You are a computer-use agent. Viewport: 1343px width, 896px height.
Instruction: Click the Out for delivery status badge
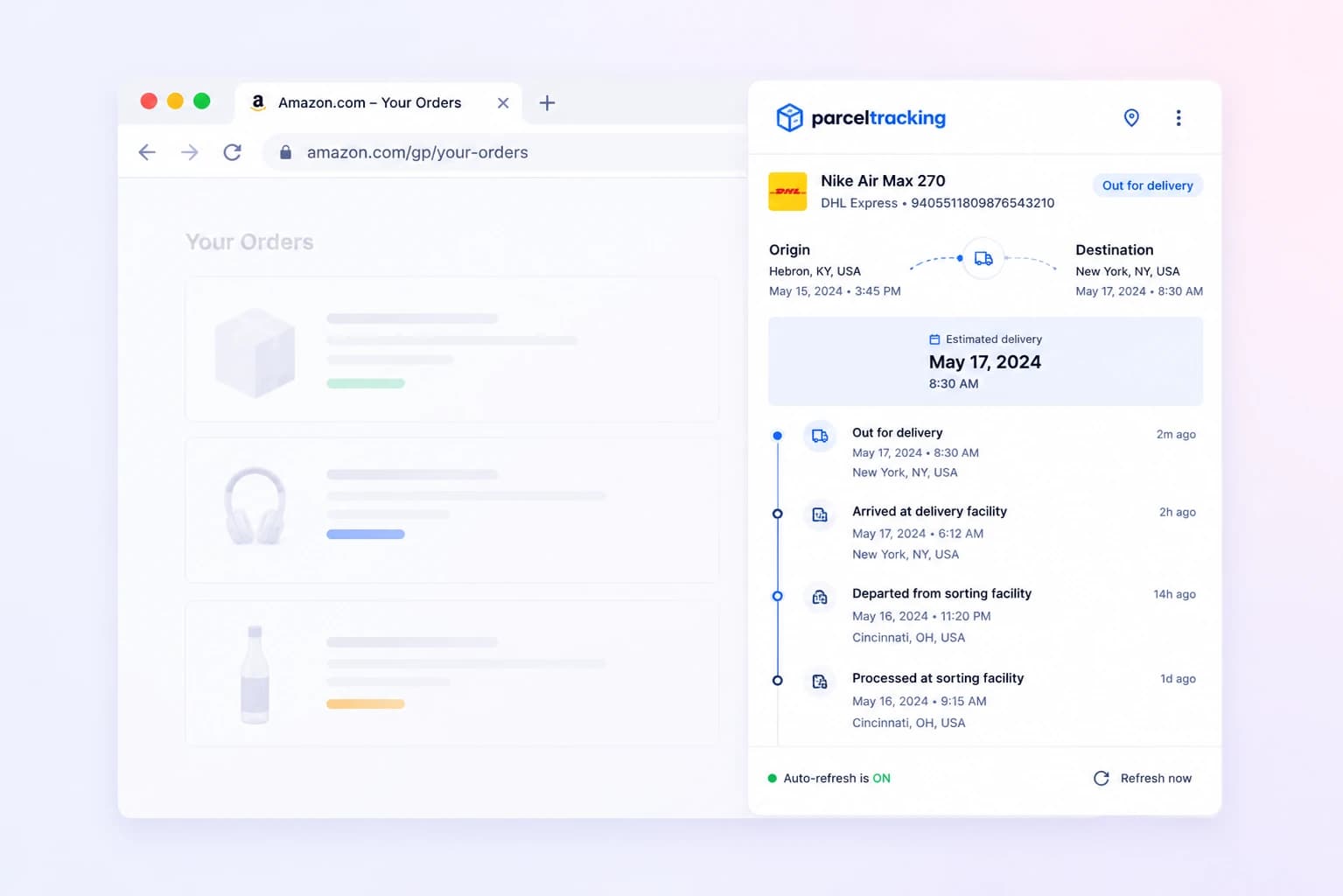coord(1147,185)
